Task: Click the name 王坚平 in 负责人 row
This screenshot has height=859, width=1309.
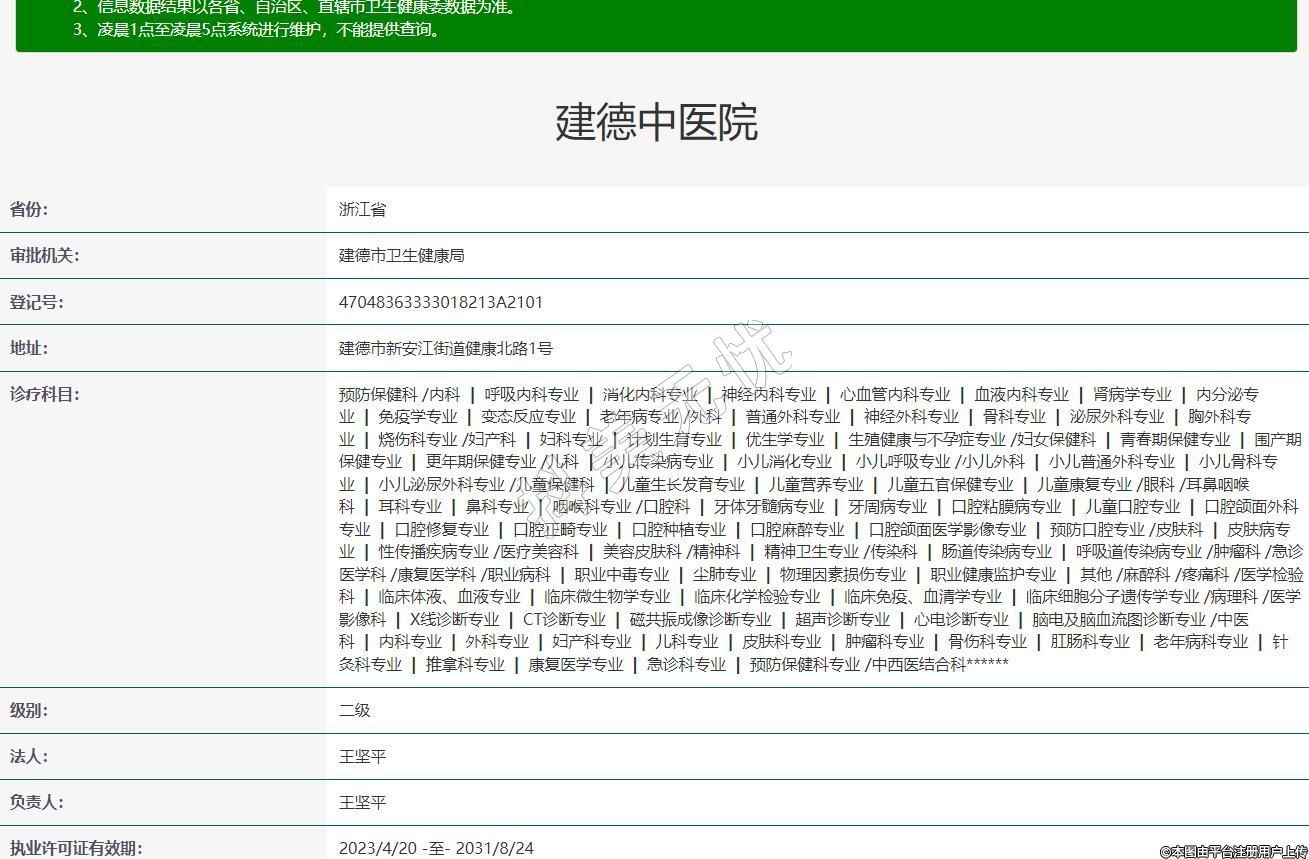Action: [362, 802]
